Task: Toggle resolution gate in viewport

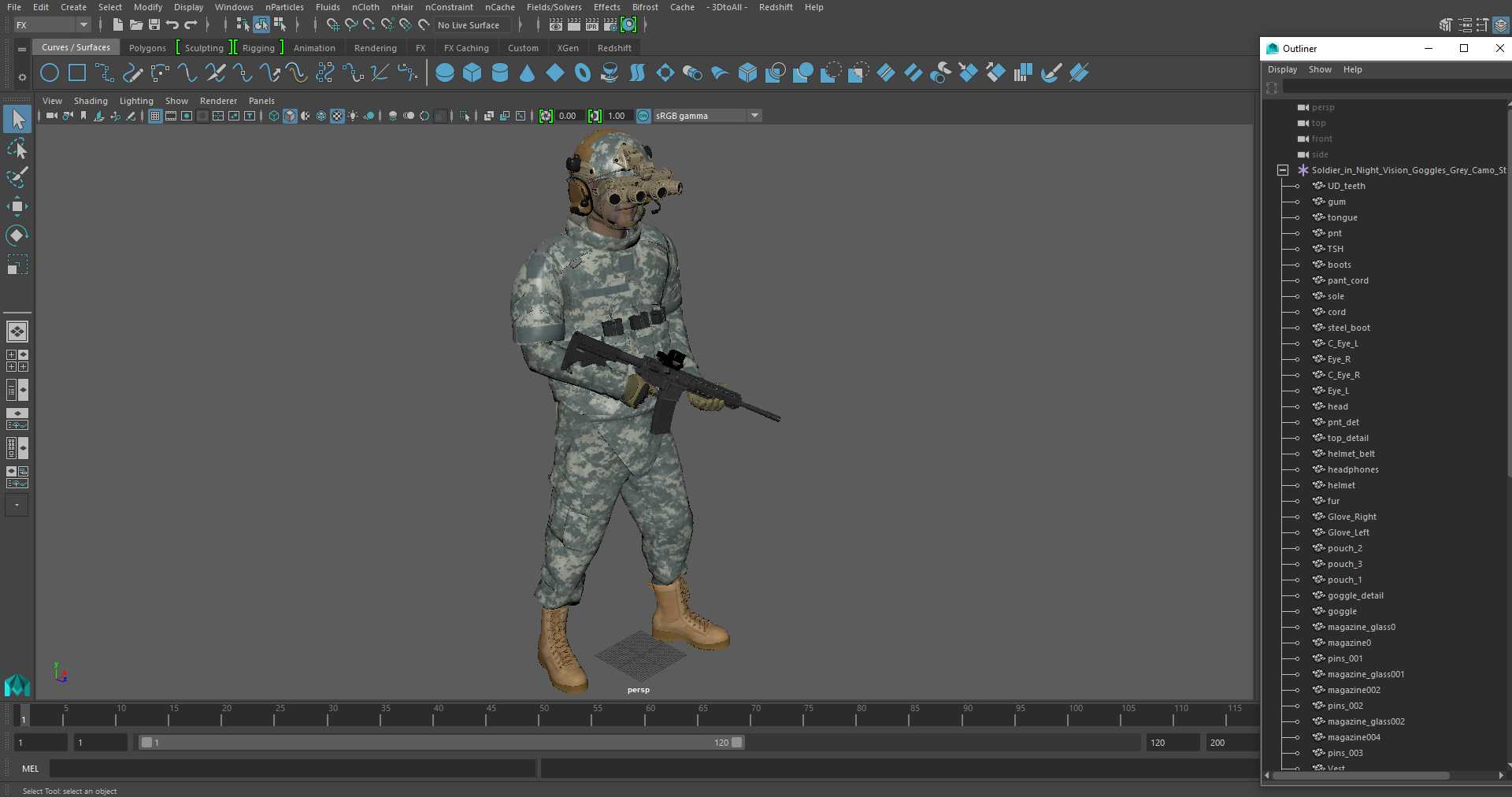Action: pos(187,116)
